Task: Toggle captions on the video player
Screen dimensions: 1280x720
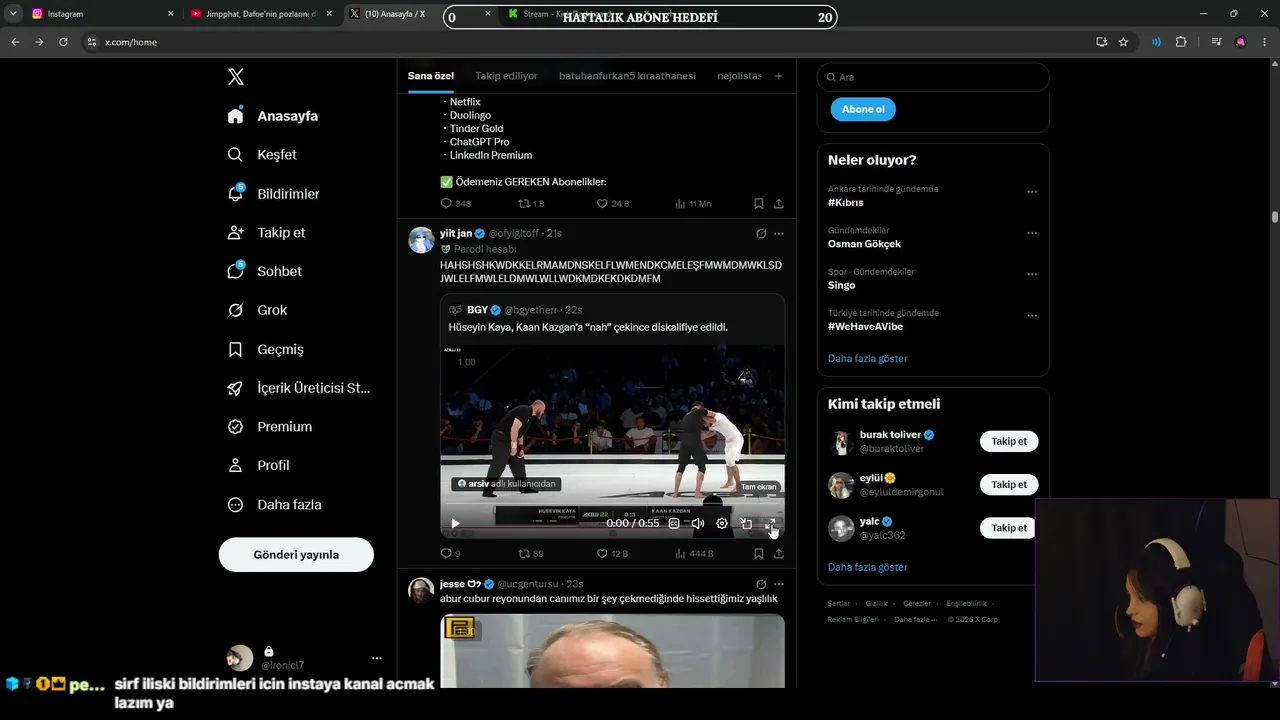Action: [674, 523]
